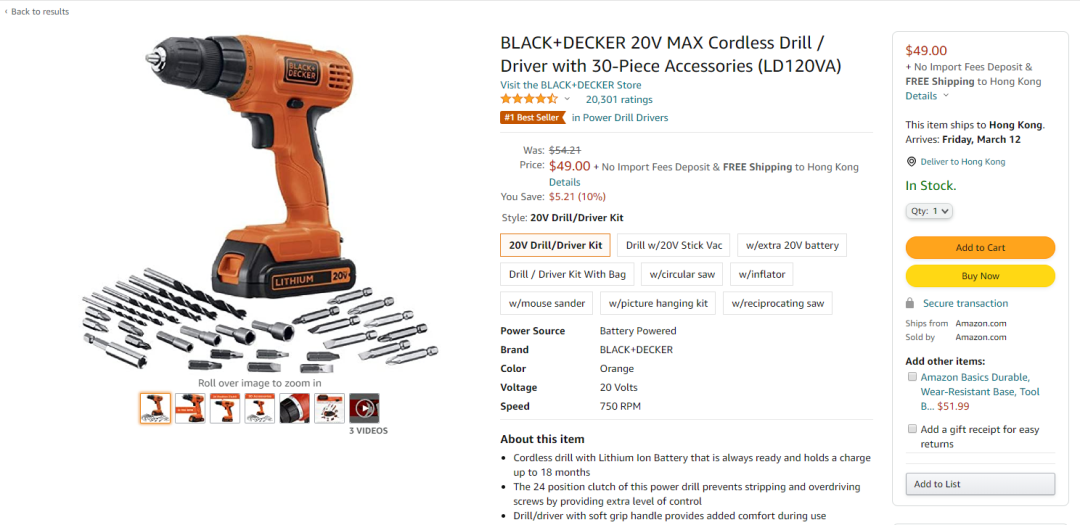This screenshot has height=525, width=1080.
Task: Enable the gift receipt checkbox
Action: (912, 429)
